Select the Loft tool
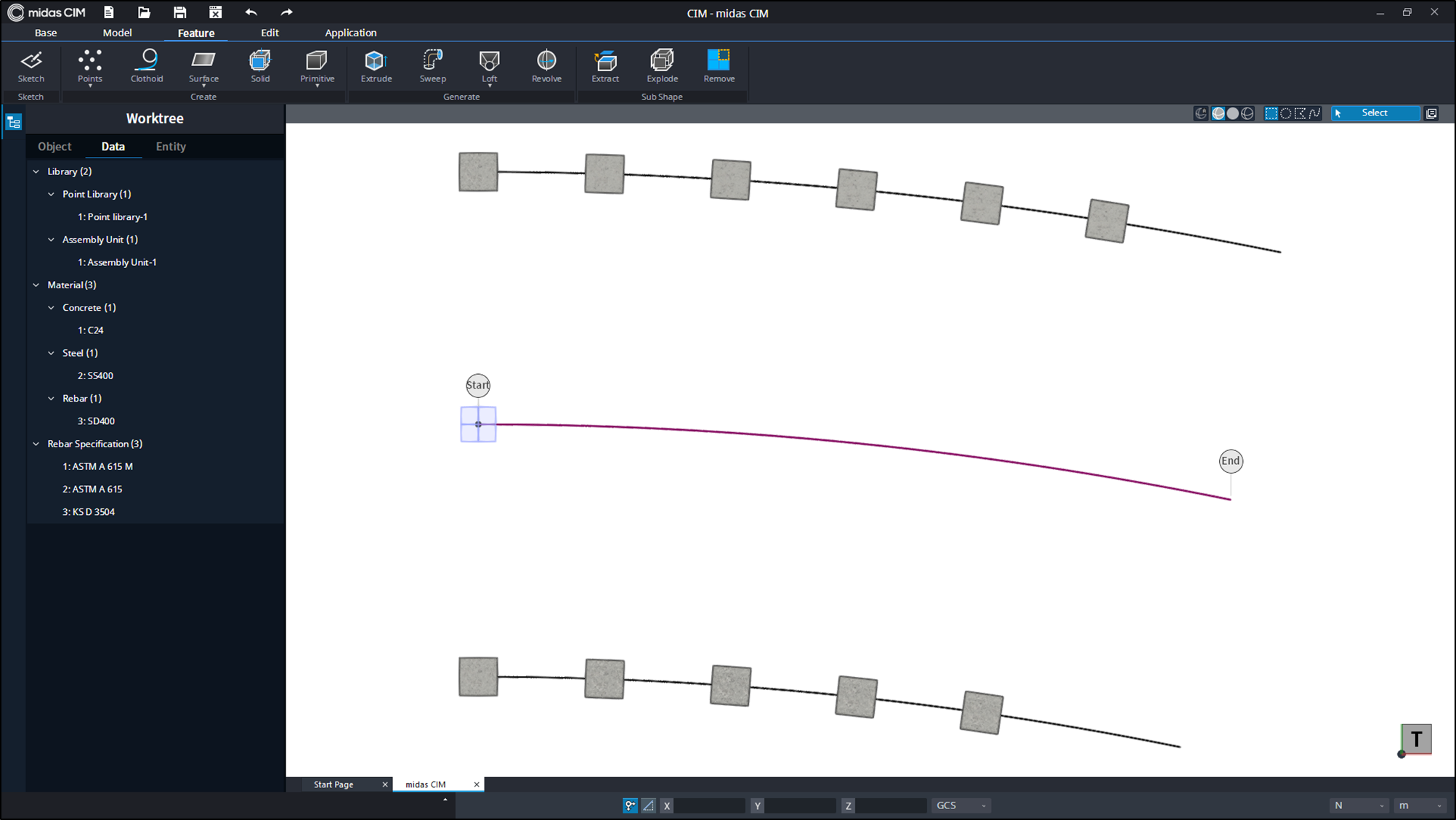 point(490,66)
